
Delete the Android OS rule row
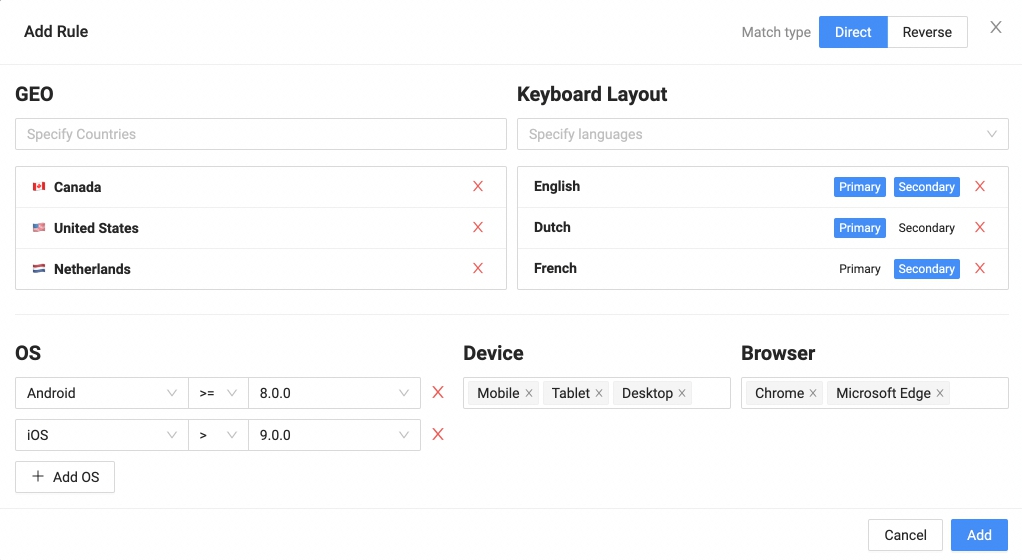coord(438,393)
